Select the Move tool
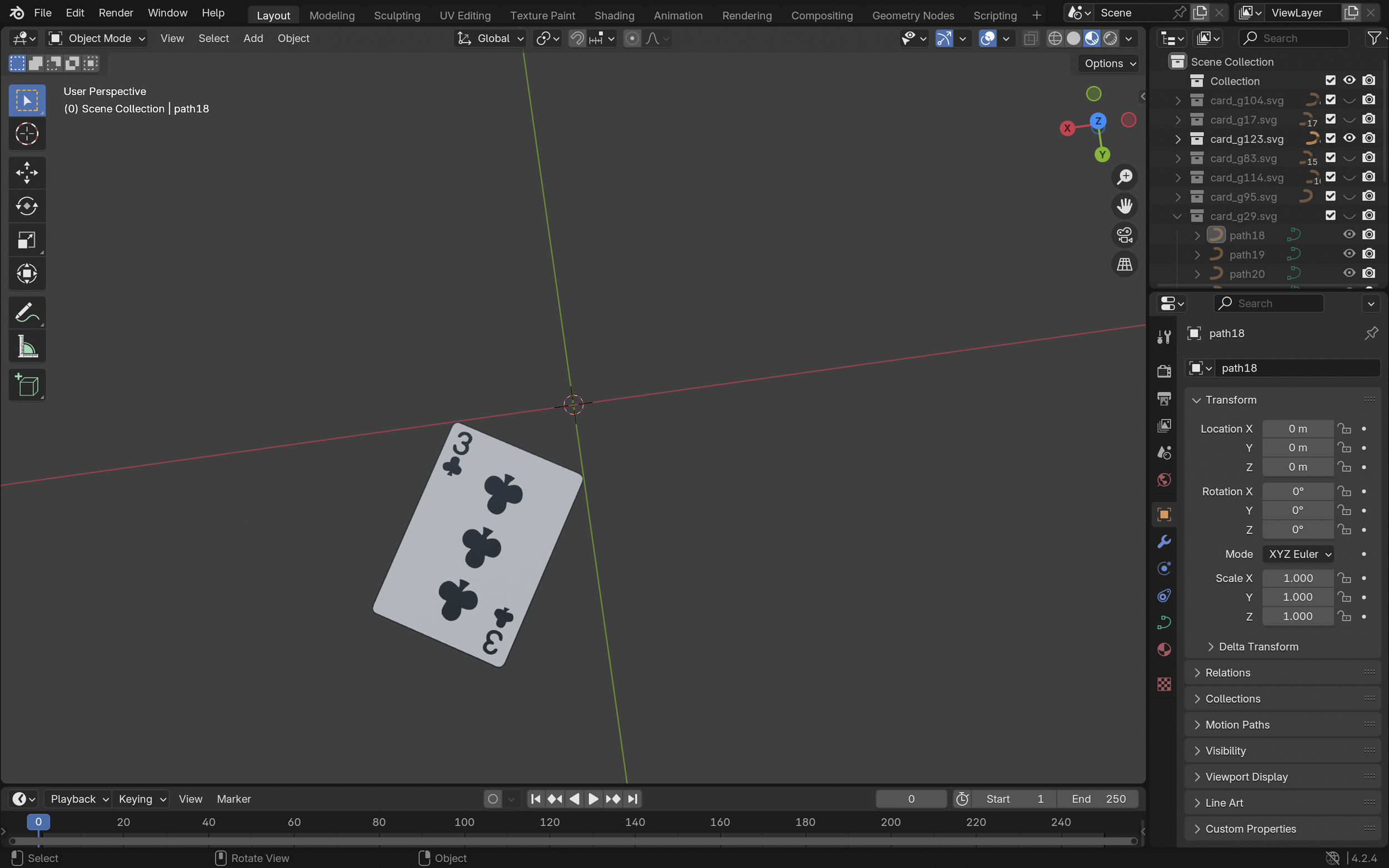1389x868 pixels. pyautogui.click(x=27, y=172)
